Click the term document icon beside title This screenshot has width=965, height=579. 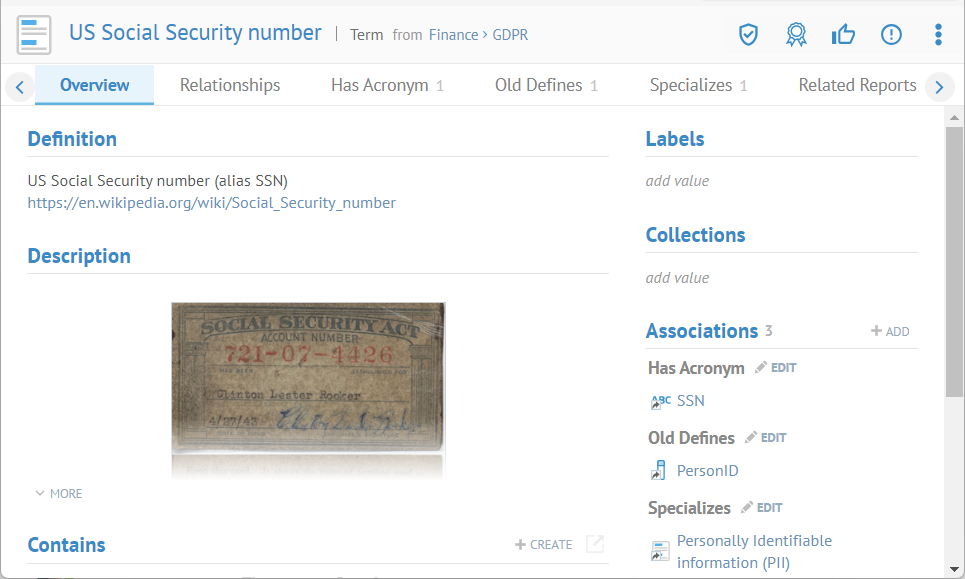[x=34, y=35]
